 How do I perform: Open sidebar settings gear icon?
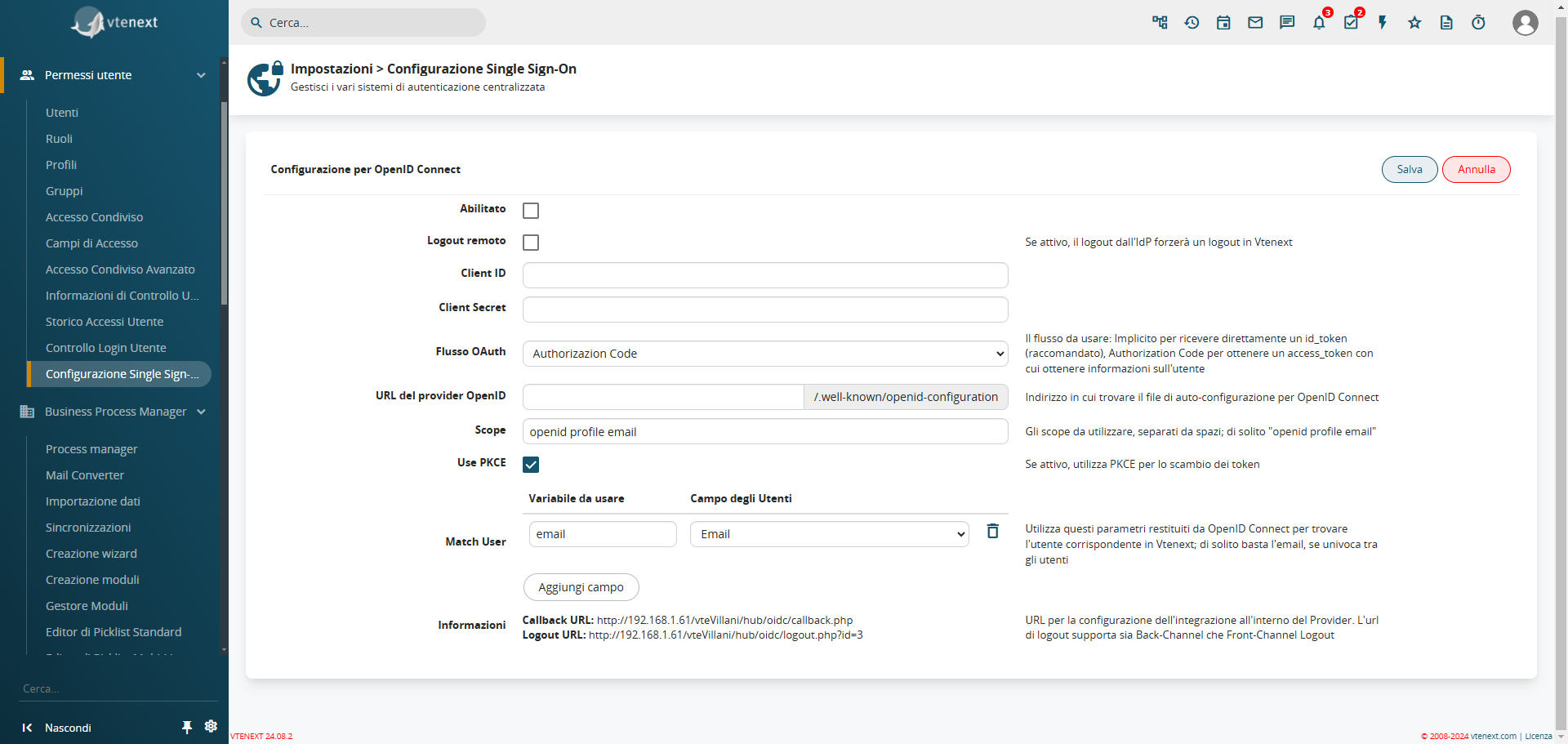211,726
